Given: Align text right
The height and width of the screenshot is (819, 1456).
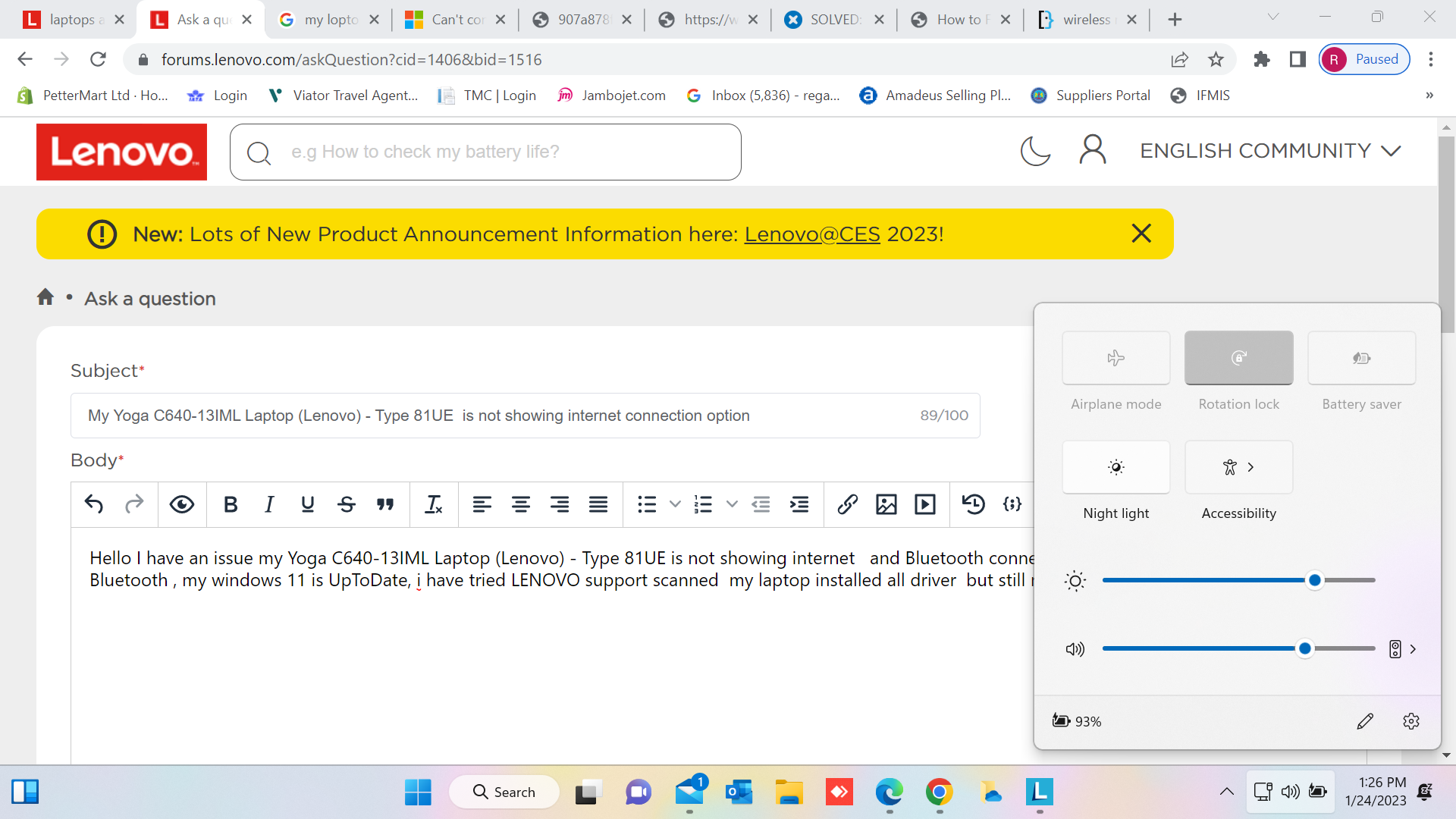Looking at the screenshot, I should (x=560, y=504).
